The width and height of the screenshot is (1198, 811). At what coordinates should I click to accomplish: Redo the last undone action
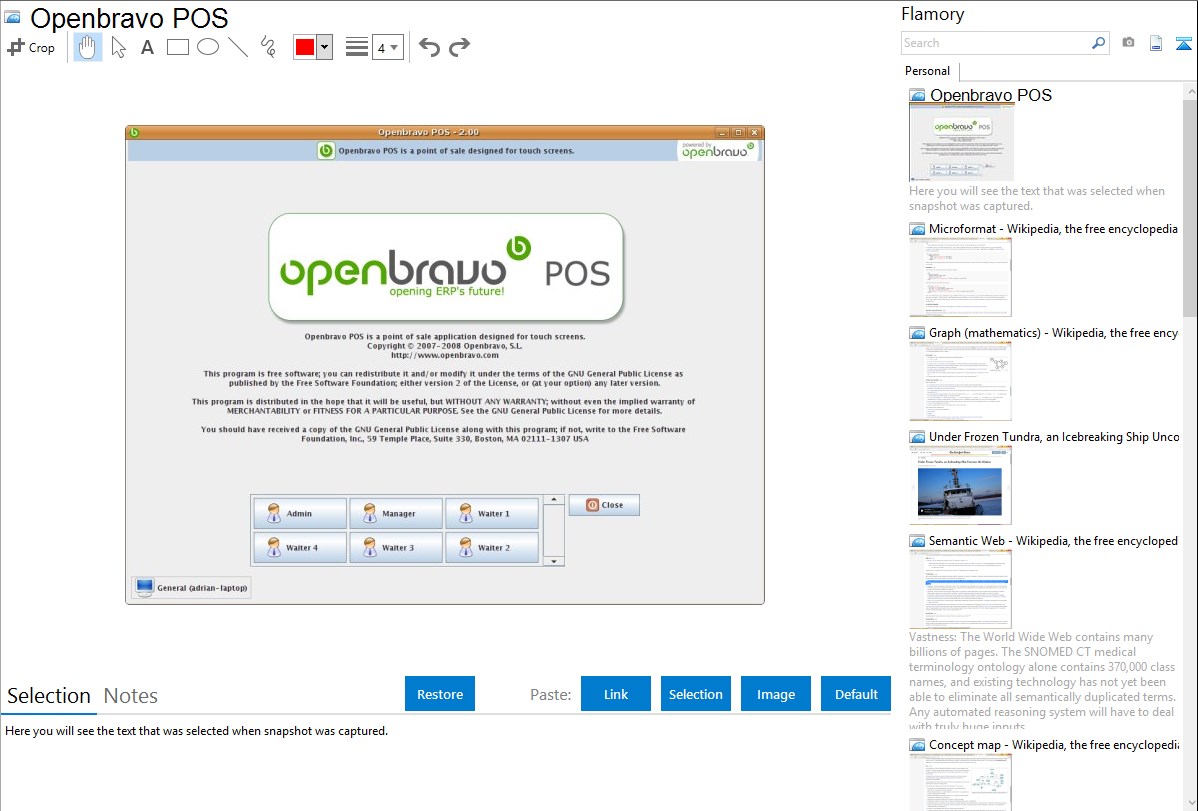coord(459,47)
